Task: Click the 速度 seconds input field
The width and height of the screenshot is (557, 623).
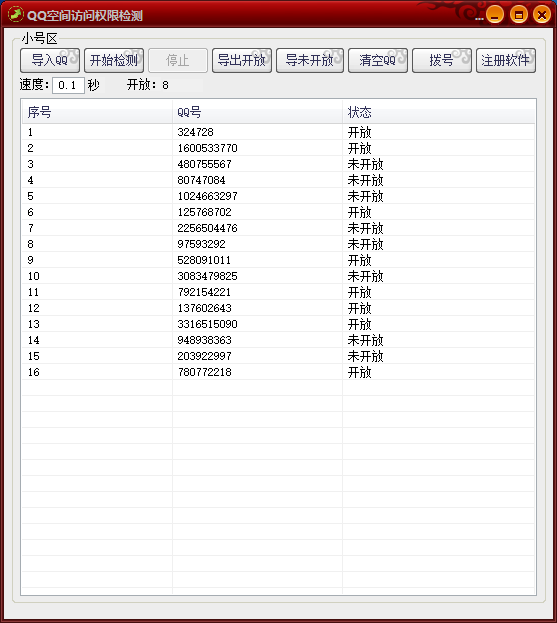Action: 68,85
